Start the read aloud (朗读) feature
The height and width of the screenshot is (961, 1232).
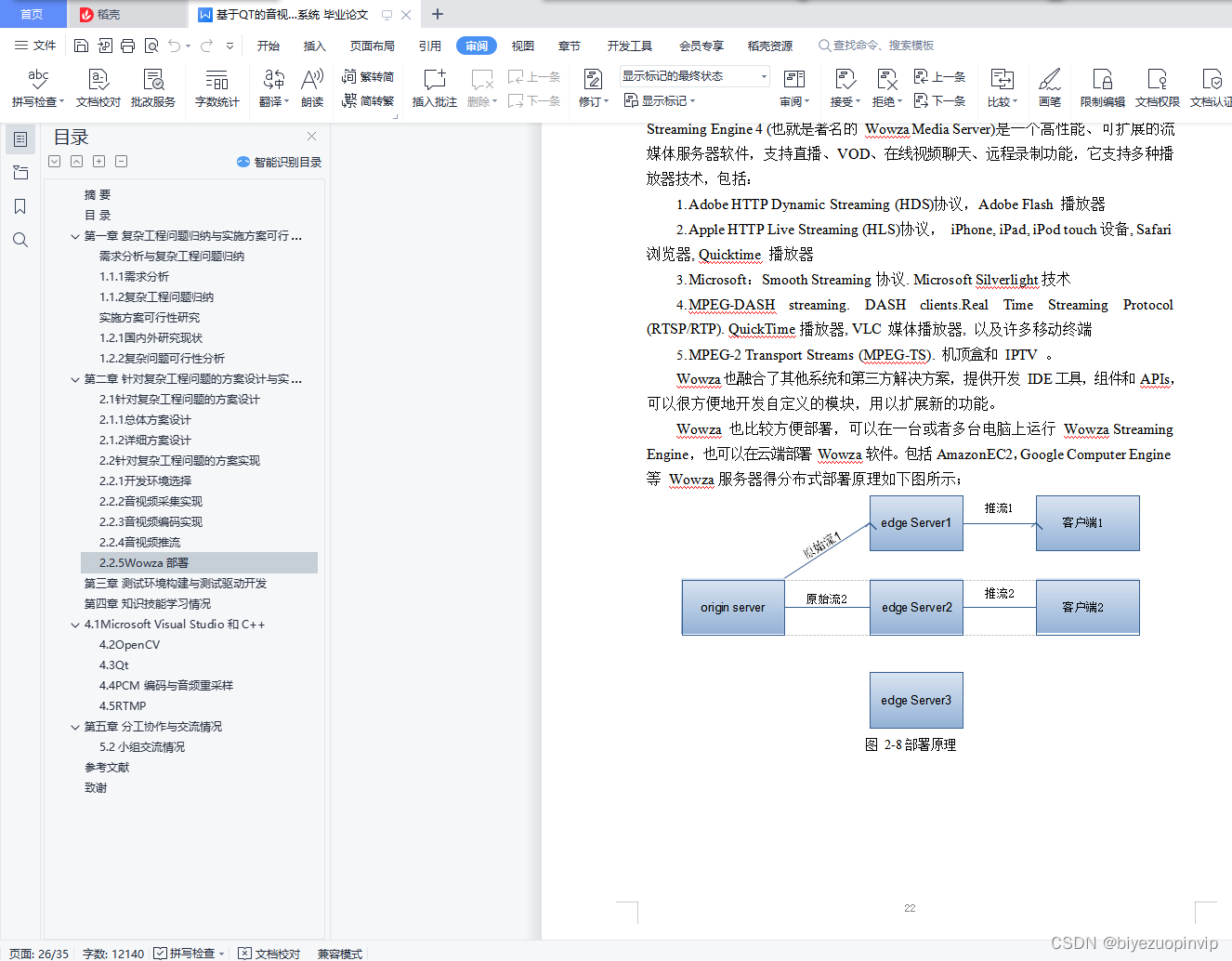311,87
